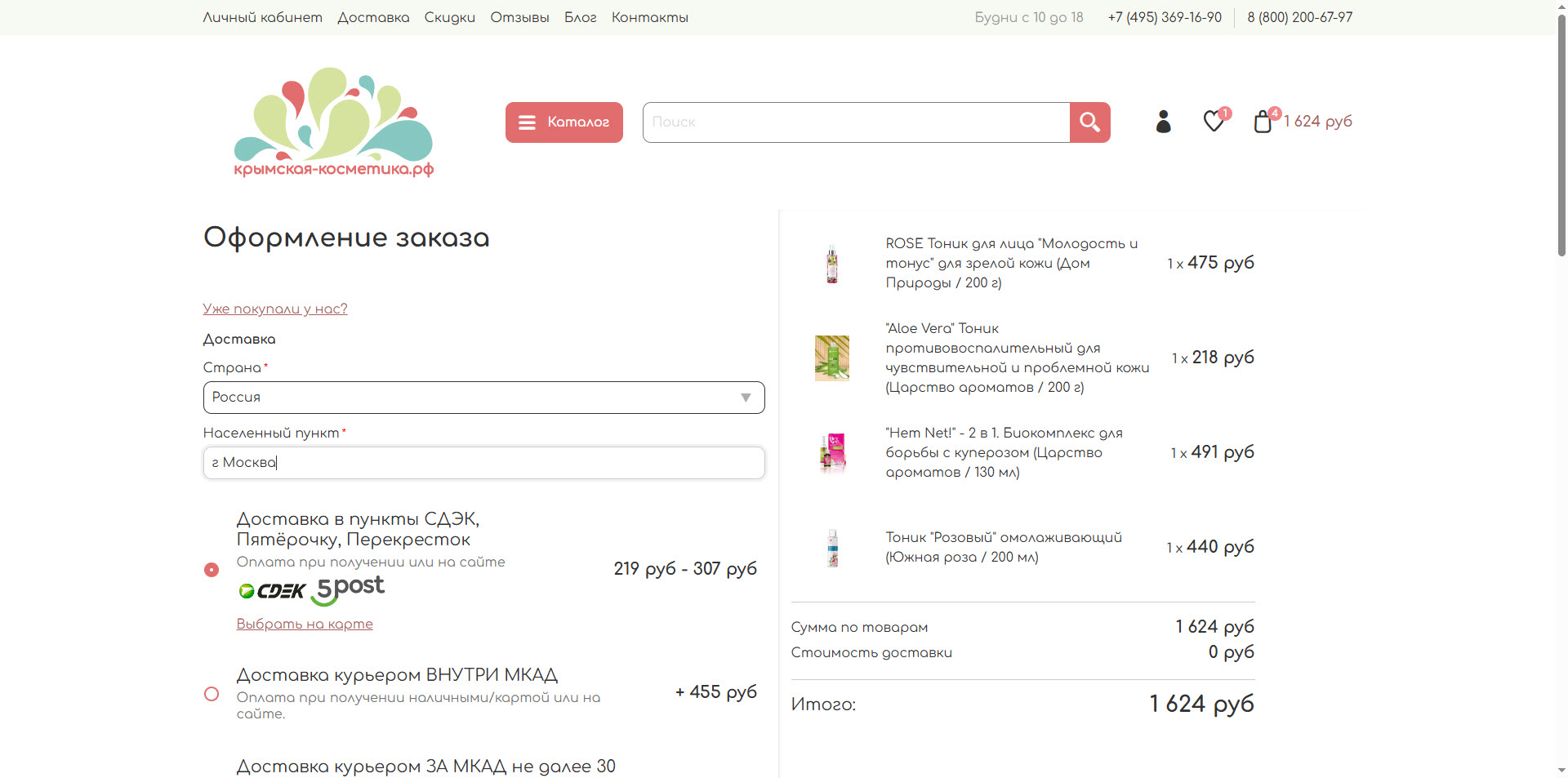Click the Итого 1 624 руб total value
This screenshot has height=778, width=1568.
[1201, 704]
